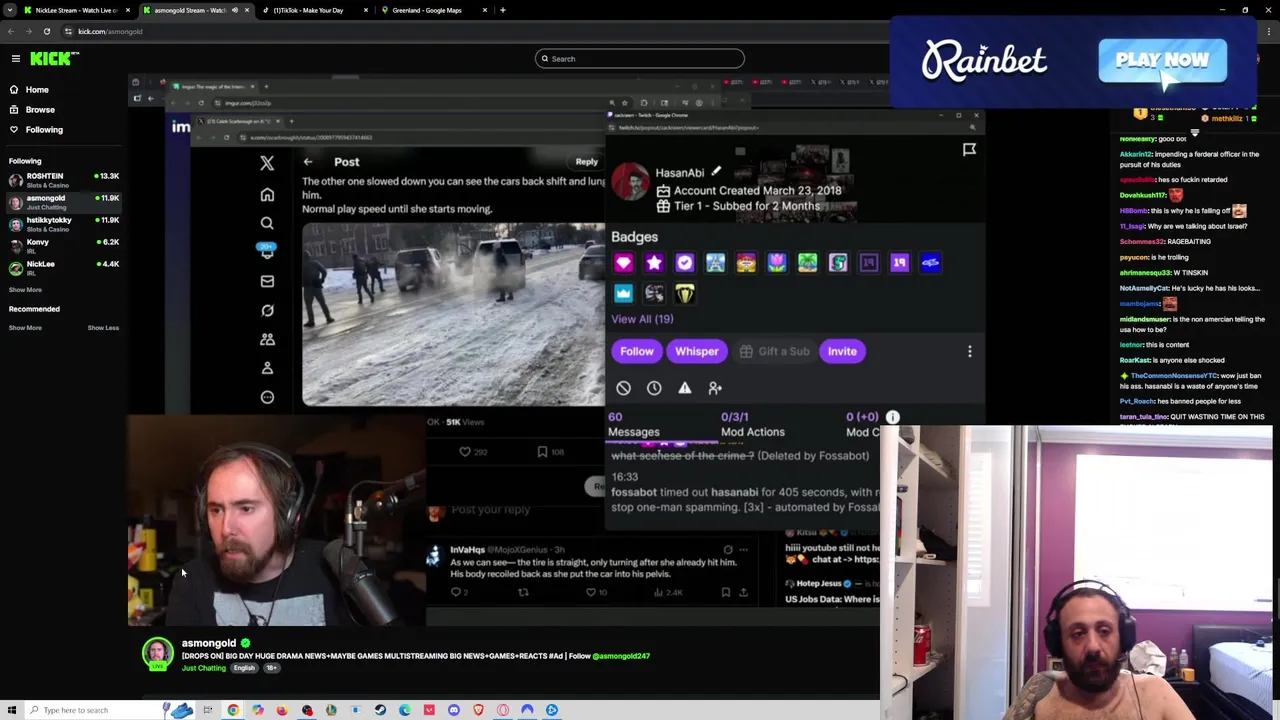Click the snowy street video in the post
This screenshot has width=1280, height=720.
[x=454, y=314]
